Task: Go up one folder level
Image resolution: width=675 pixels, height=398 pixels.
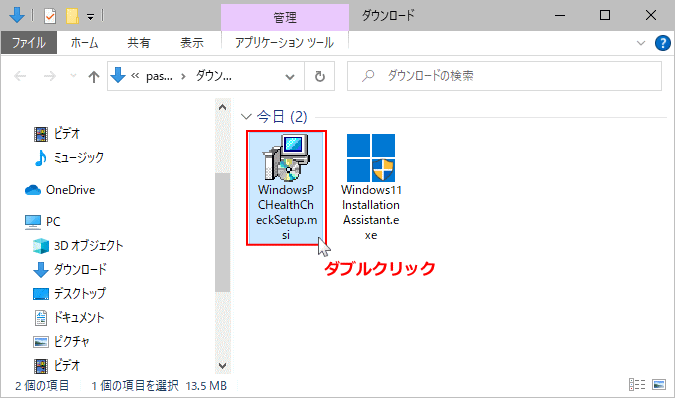Action: click(93, 77)
